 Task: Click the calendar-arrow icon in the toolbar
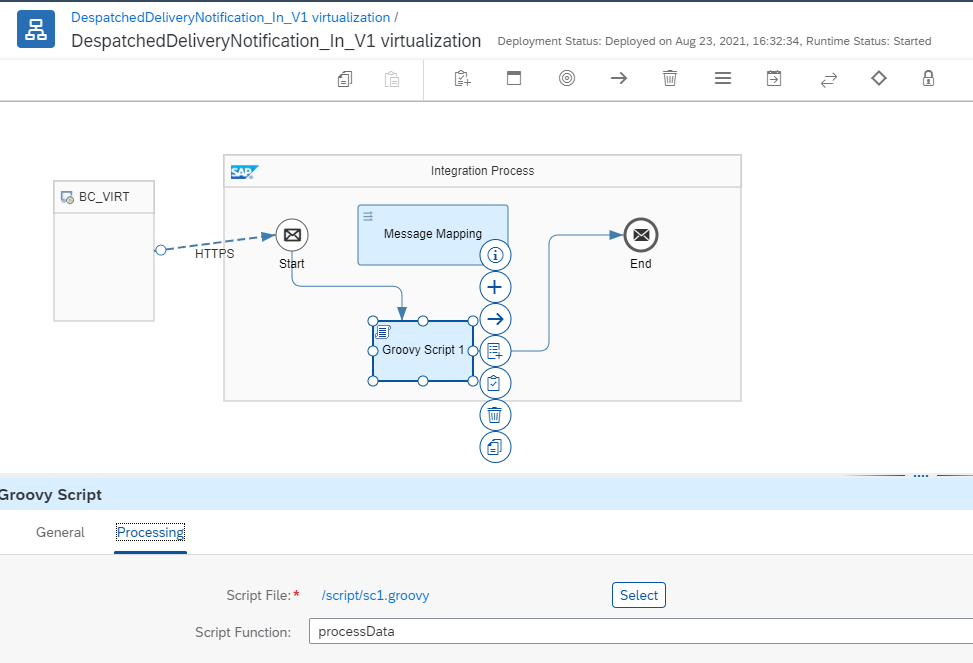[774, 78]
